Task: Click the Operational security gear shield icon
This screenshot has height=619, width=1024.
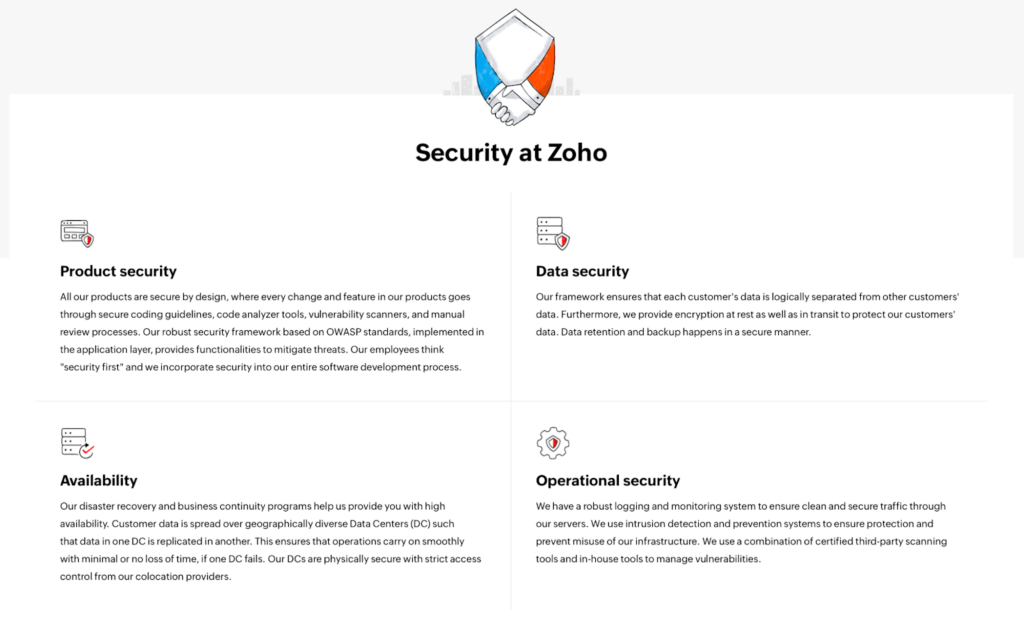Action: click(553, 442)
